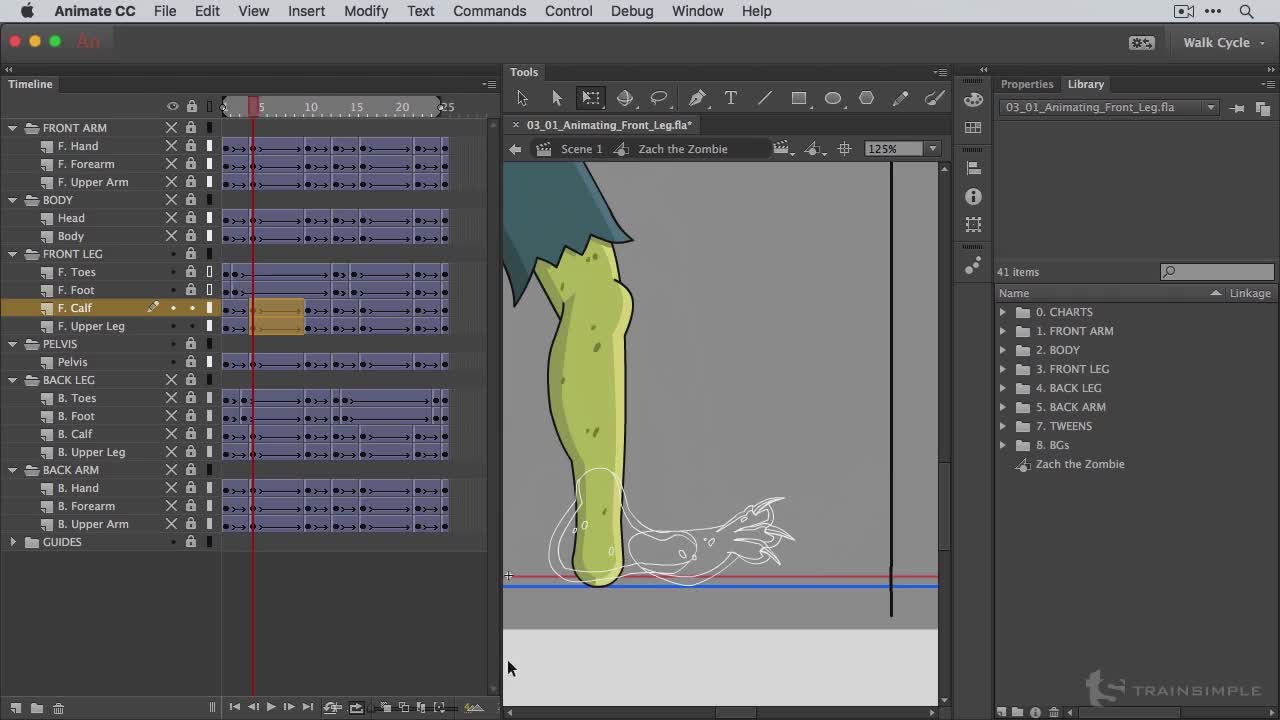1280x720 pixels.
Task: Open the Walk Cycle workspace dropdown
Action: (1223, 43)
